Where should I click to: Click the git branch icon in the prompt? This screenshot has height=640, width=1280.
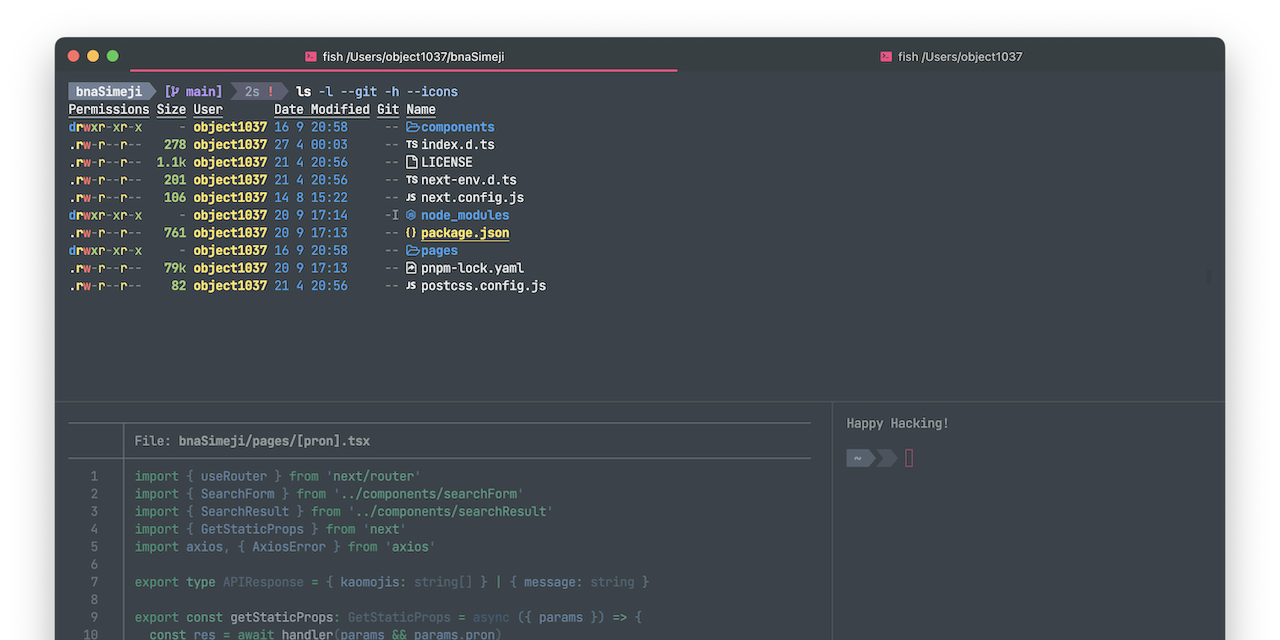pyautogui.click(x=174, y=91)
